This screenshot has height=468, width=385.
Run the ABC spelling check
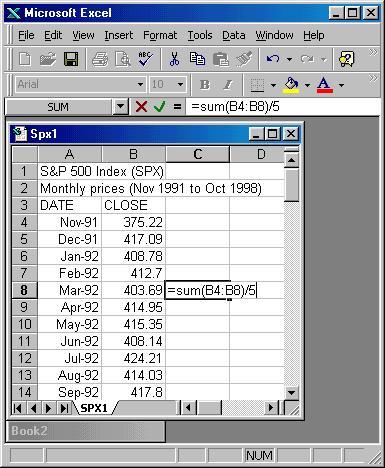click(x=146, y=59)
